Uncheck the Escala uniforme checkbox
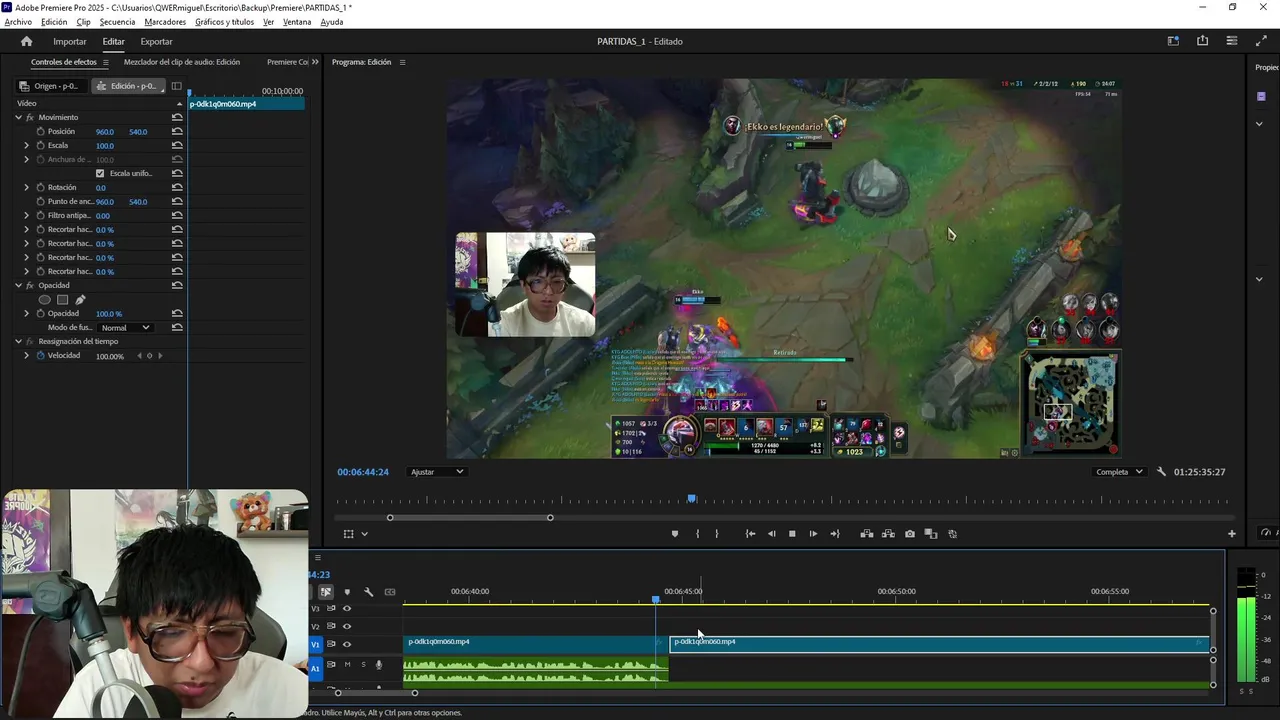The width and height of the screenshot is (1280, 720). (x=99, y=173)
